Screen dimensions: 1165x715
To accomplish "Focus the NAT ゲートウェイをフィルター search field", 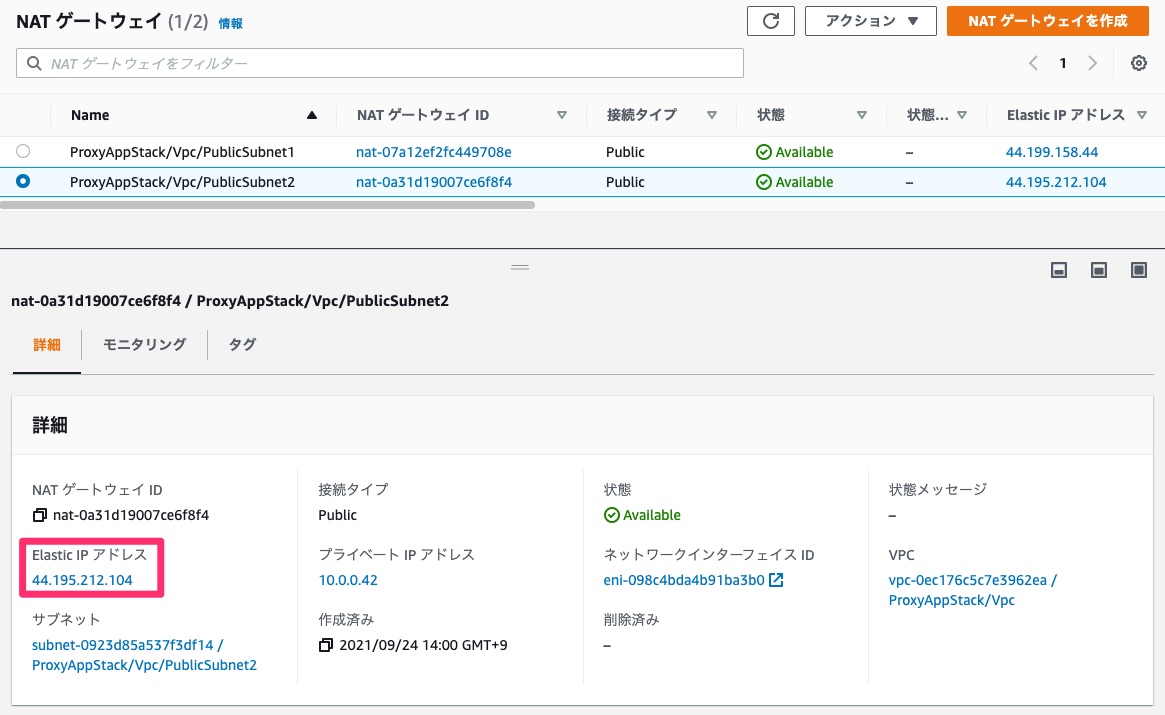I will coord(380,63).
